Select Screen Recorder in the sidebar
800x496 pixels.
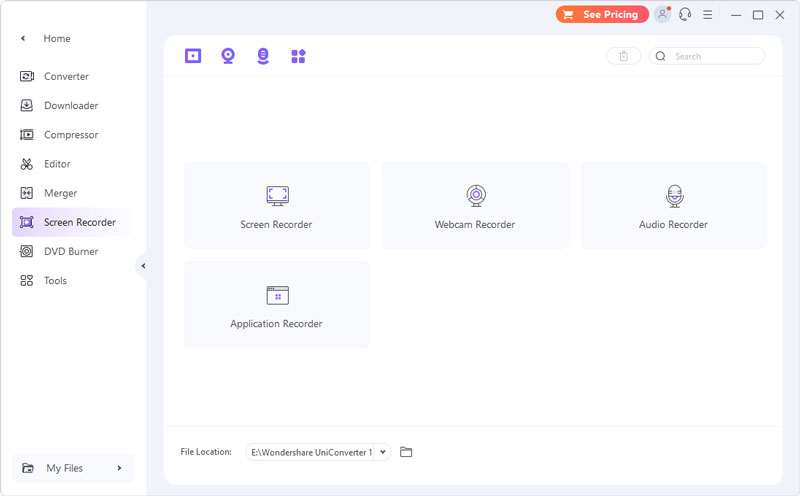point(71,222)
